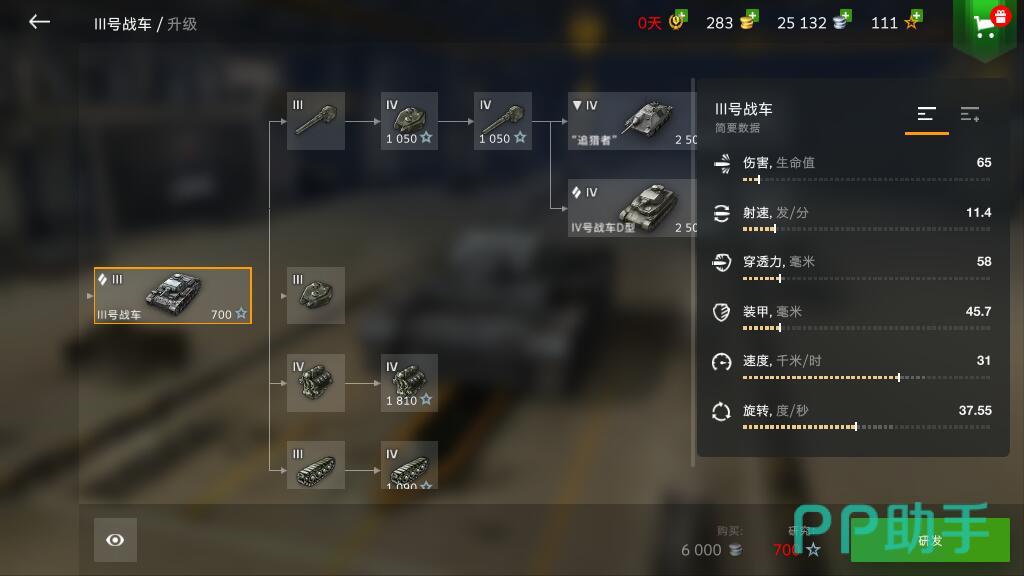1024x576 pixels.
Task: Select the tier IV engine costing 1 810
Action: [409, 383]
